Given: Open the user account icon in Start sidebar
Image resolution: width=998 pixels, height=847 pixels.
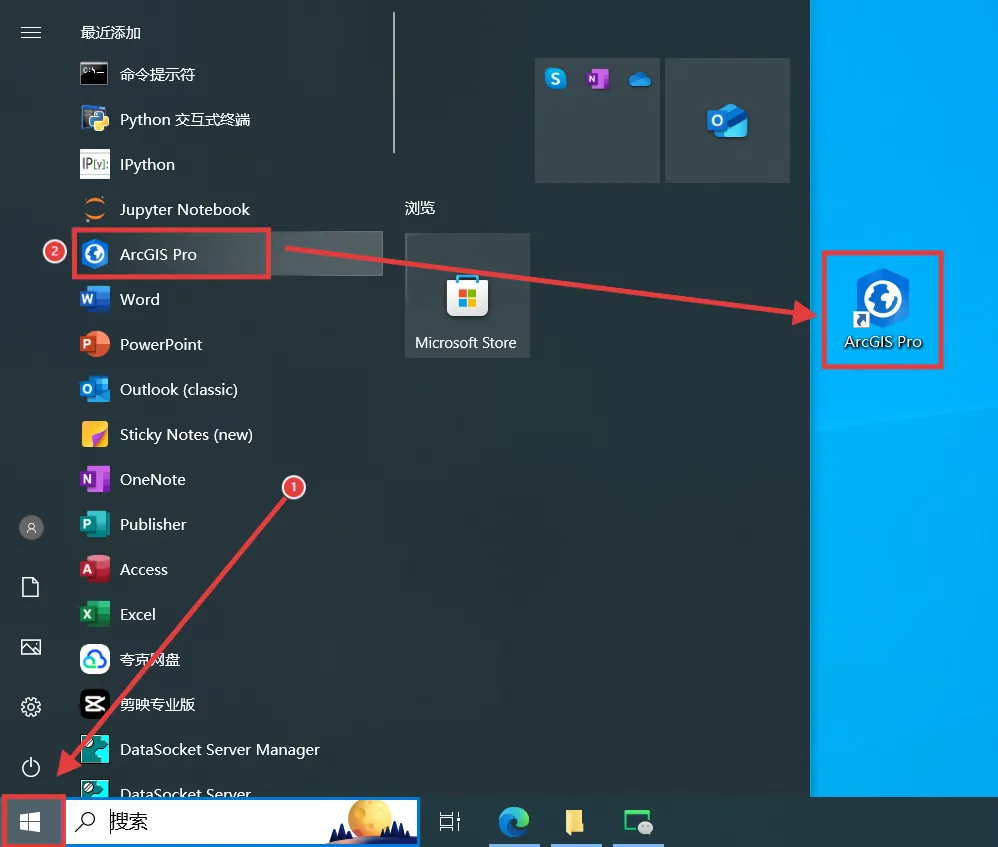Looking at the screenshot, I should coord(31,528).
